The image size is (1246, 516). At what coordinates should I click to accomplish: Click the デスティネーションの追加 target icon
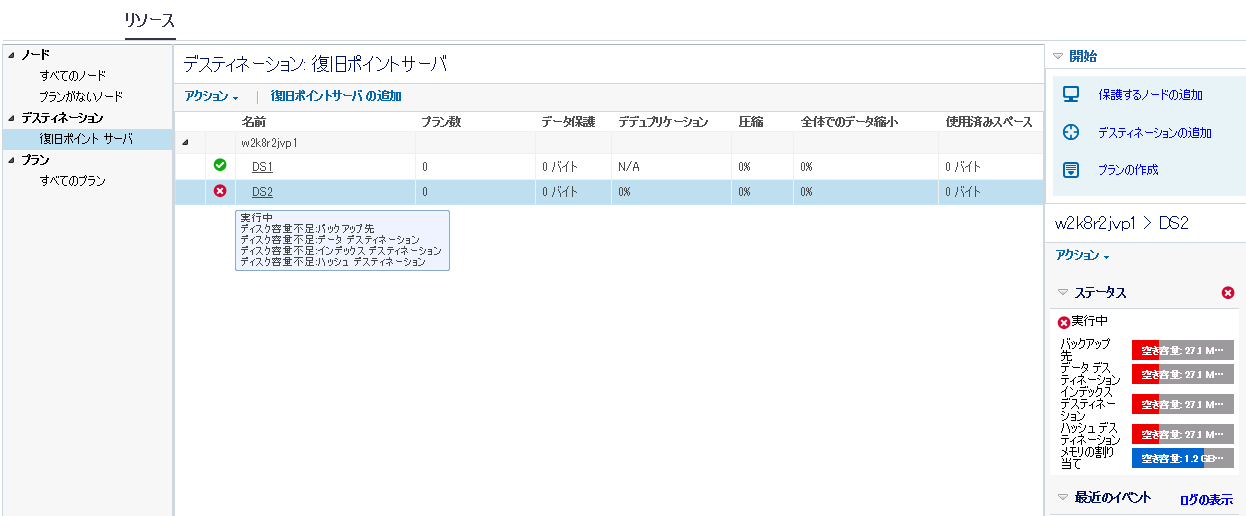coord(1071,132)
